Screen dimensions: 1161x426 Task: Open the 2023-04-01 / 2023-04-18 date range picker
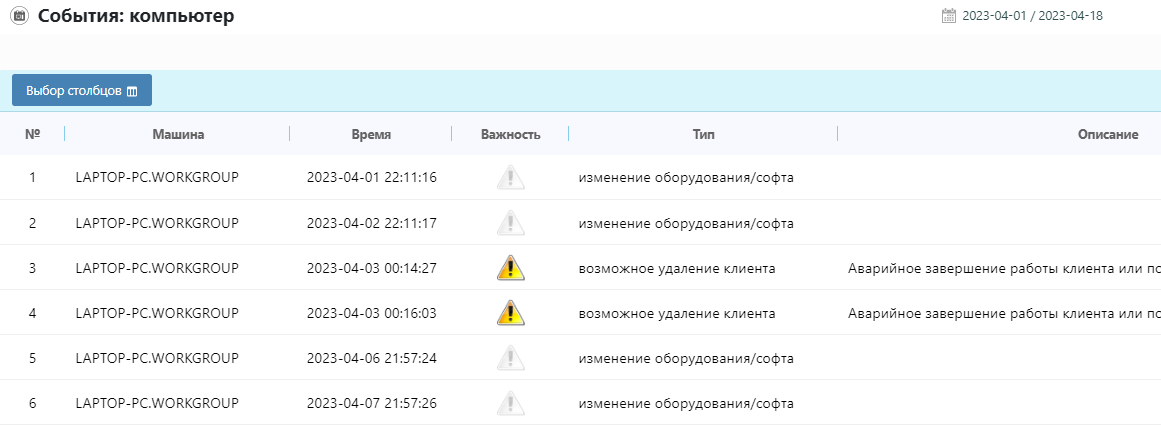coord(1032,16)
